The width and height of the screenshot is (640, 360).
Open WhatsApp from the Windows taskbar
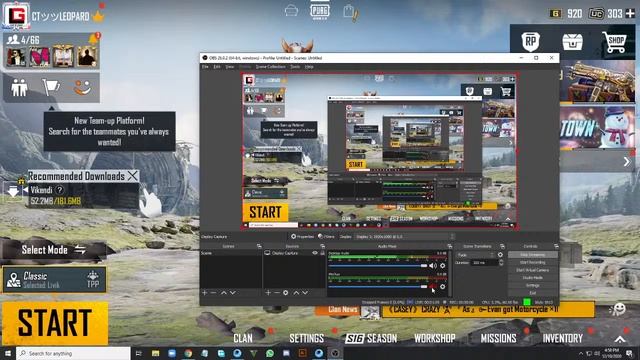(270, 353)
